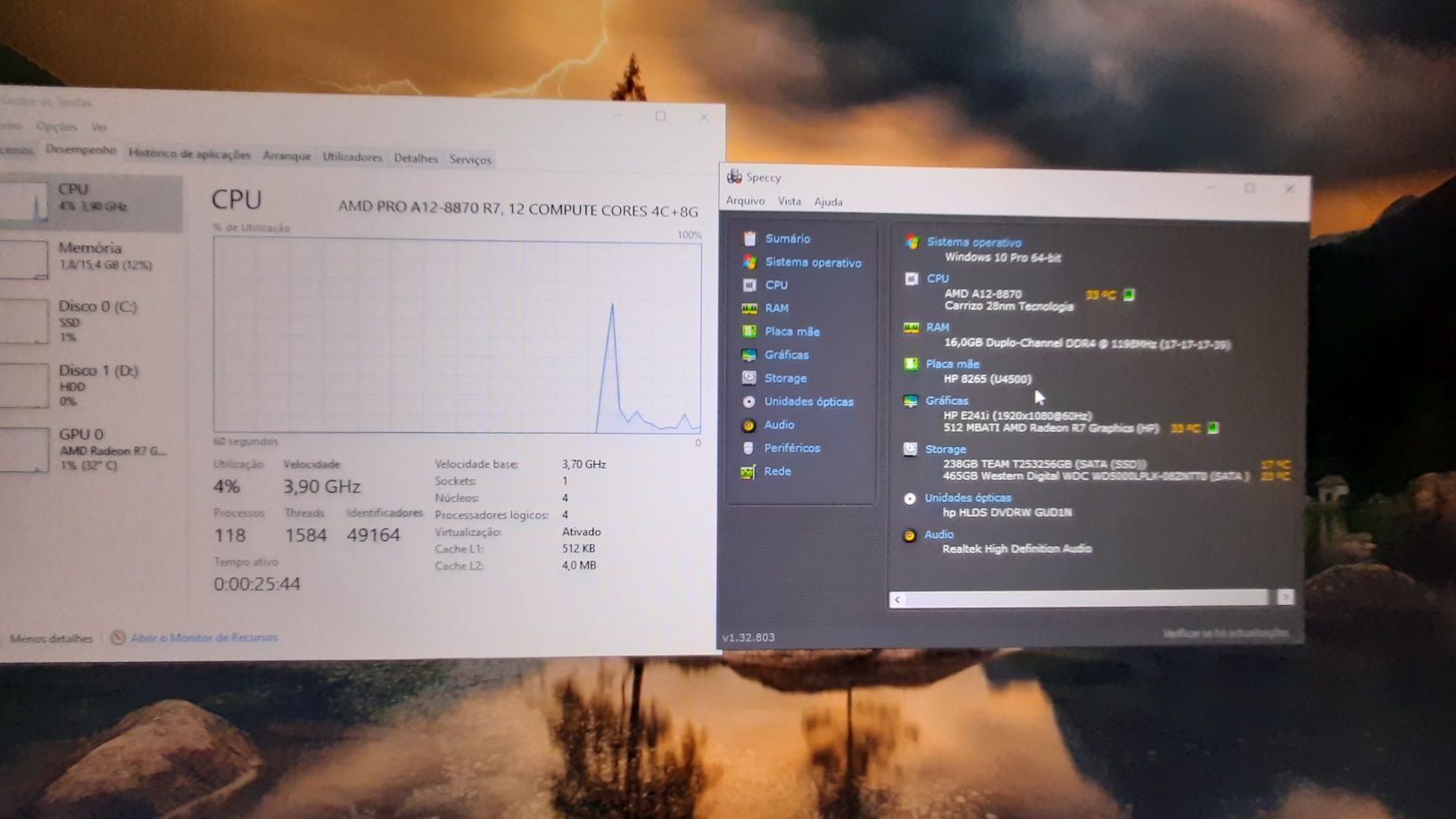Click Windows logo icon beside Sistema operativo summary

(x=912, y=242)
